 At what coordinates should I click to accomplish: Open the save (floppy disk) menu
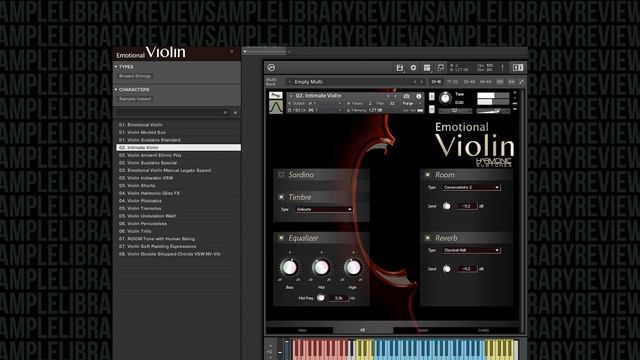(x=400, y=68)
